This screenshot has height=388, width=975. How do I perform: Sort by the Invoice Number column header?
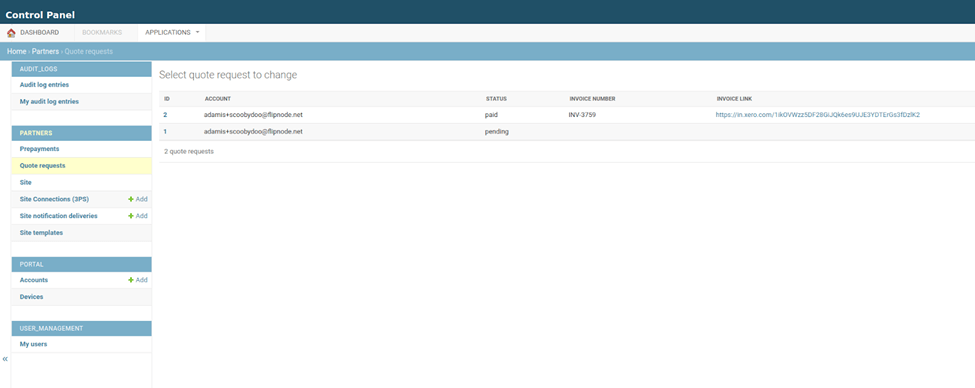coord(592,99)
